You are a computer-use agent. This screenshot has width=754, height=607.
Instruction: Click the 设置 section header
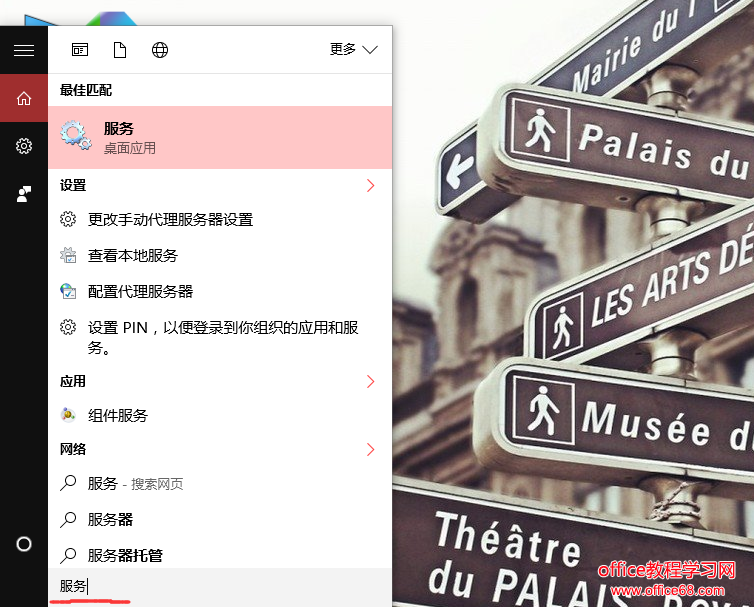(73, 186)
